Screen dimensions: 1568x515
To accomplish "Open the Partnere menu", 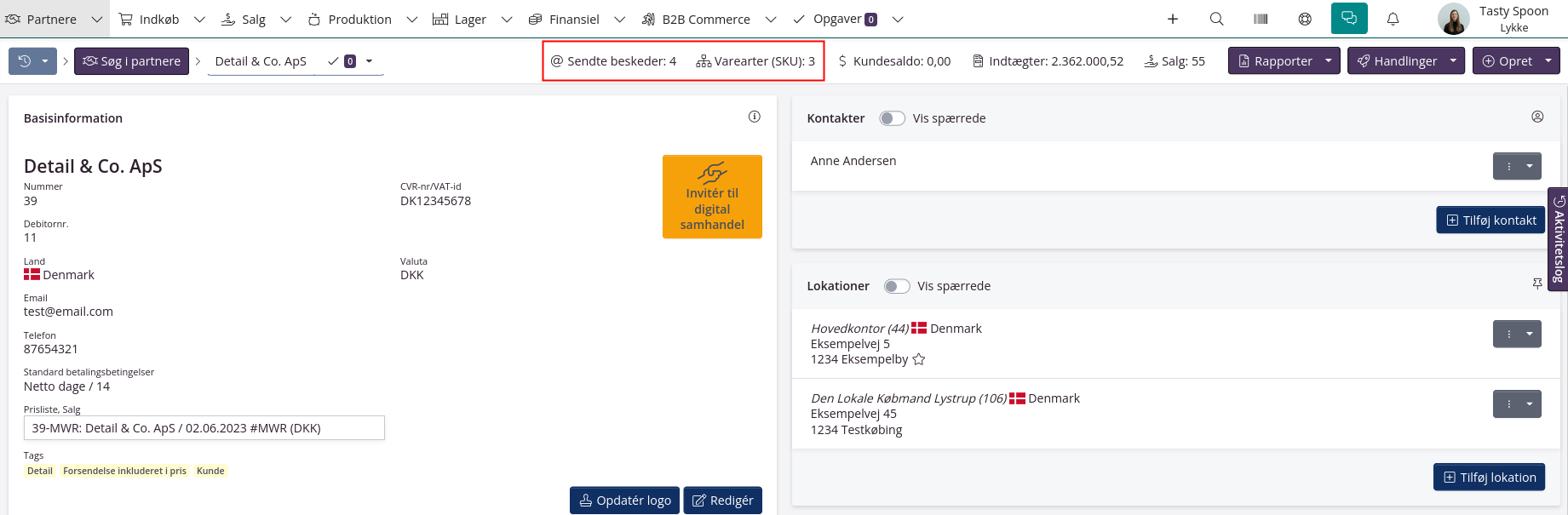I will pos(41,19).
